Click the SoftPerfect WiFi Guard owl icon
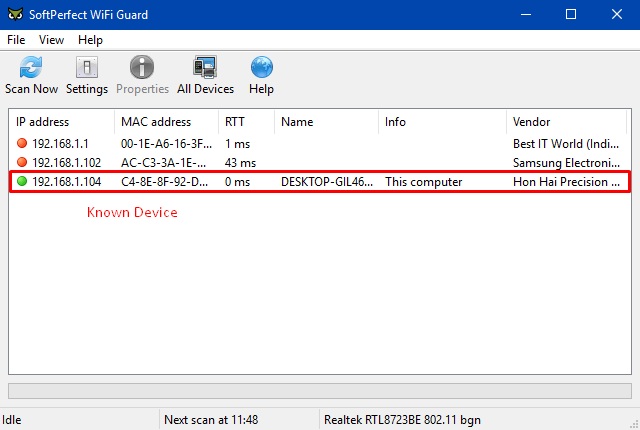Viewport: 640px width, 430px height. (16, 15)
